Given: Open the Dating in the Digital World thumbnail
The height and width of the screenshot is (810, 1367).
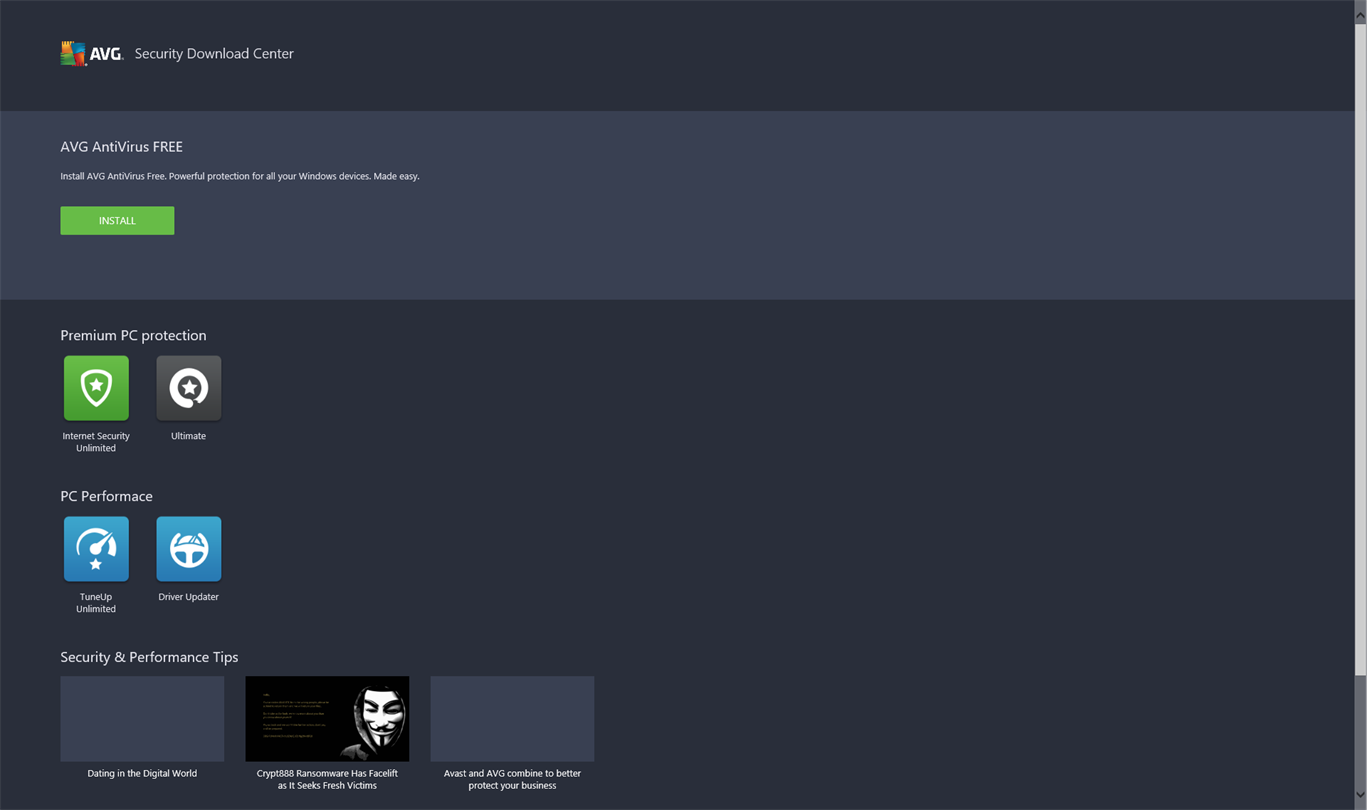Looking at the screenshot, I should tap(142, 719).
